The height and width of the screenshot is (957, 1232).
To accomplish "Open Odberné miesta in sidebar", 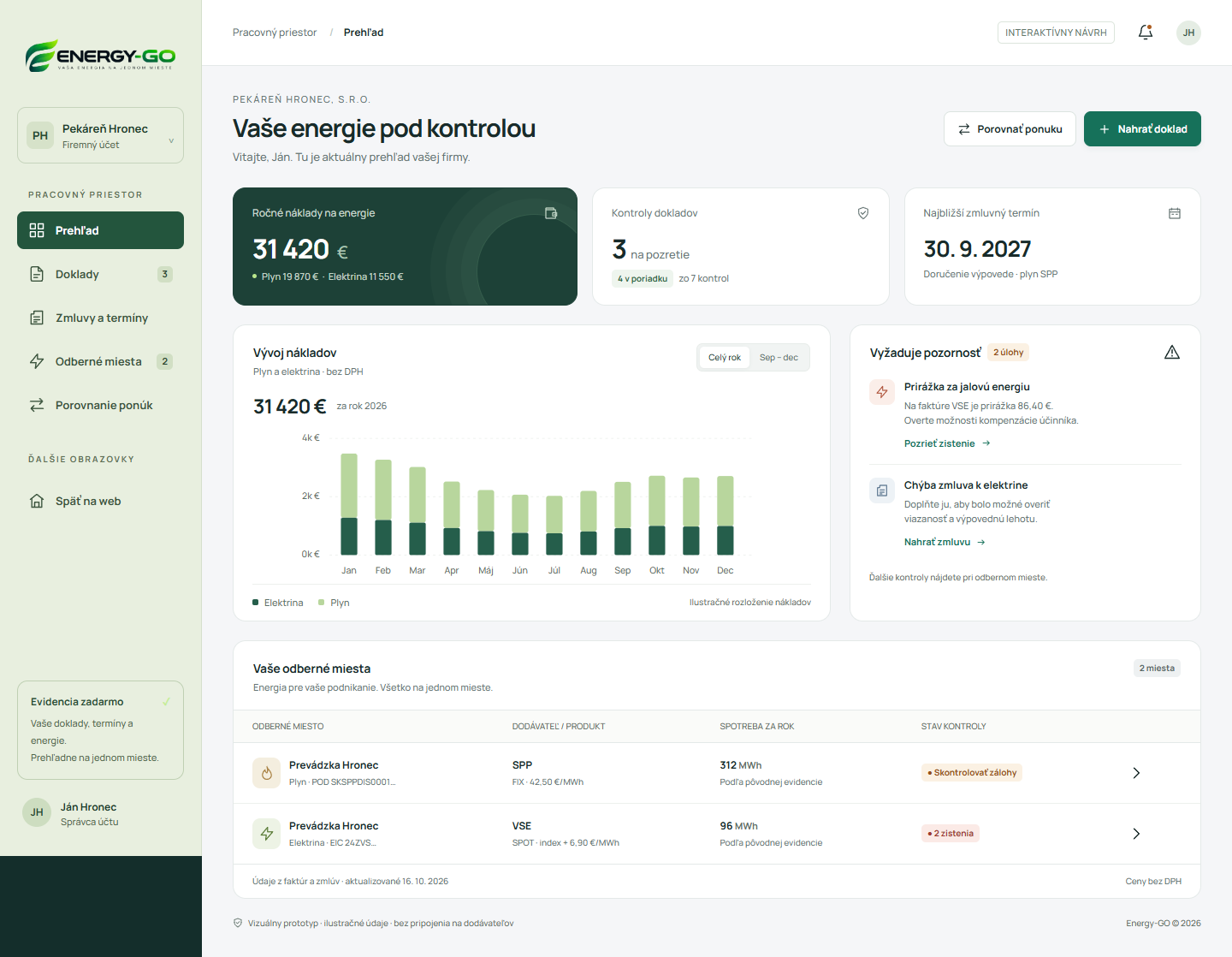I will [100, 361].
